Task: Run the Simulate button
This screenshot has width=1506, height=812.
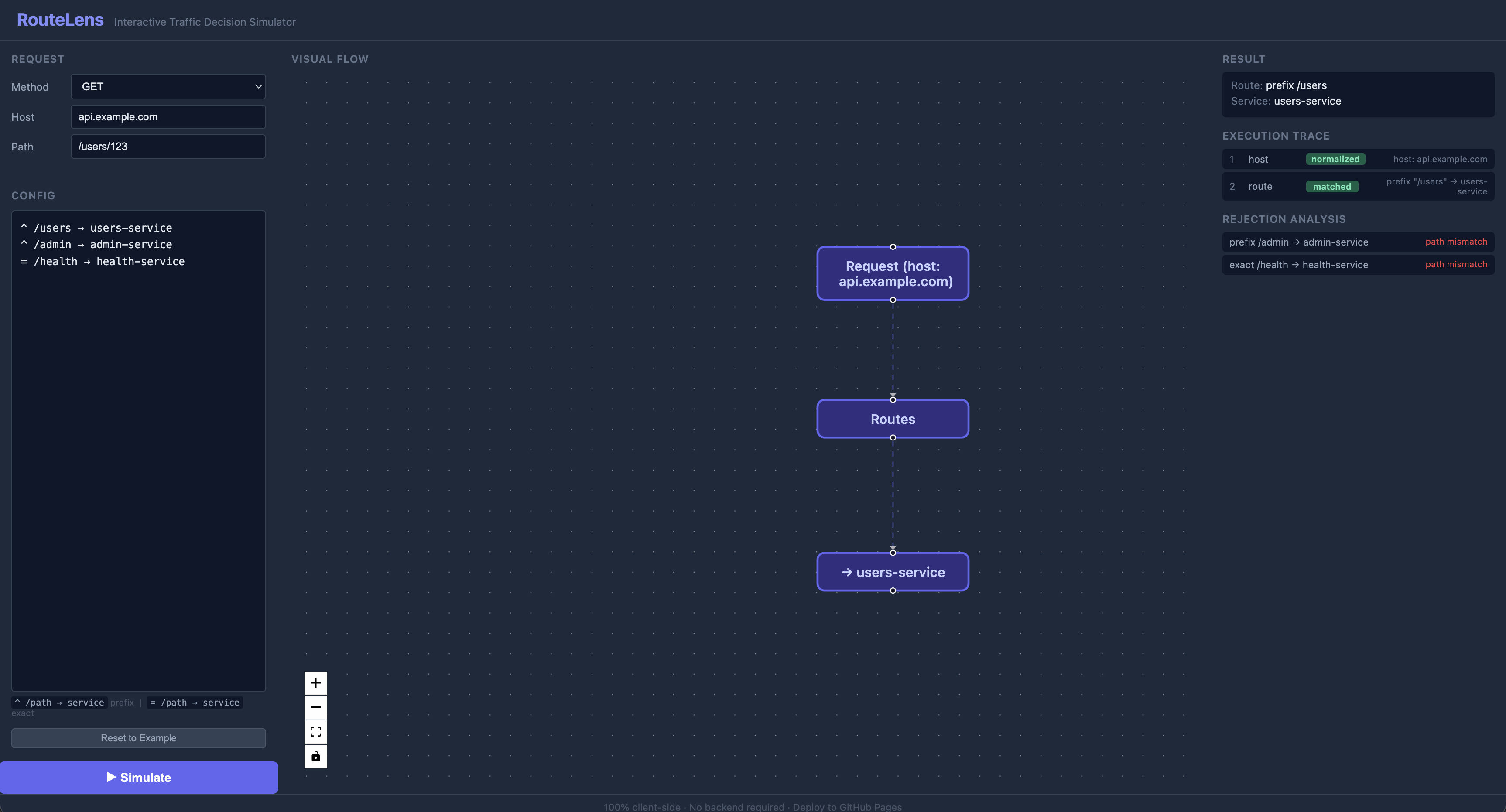Action: tap(139, 778)
